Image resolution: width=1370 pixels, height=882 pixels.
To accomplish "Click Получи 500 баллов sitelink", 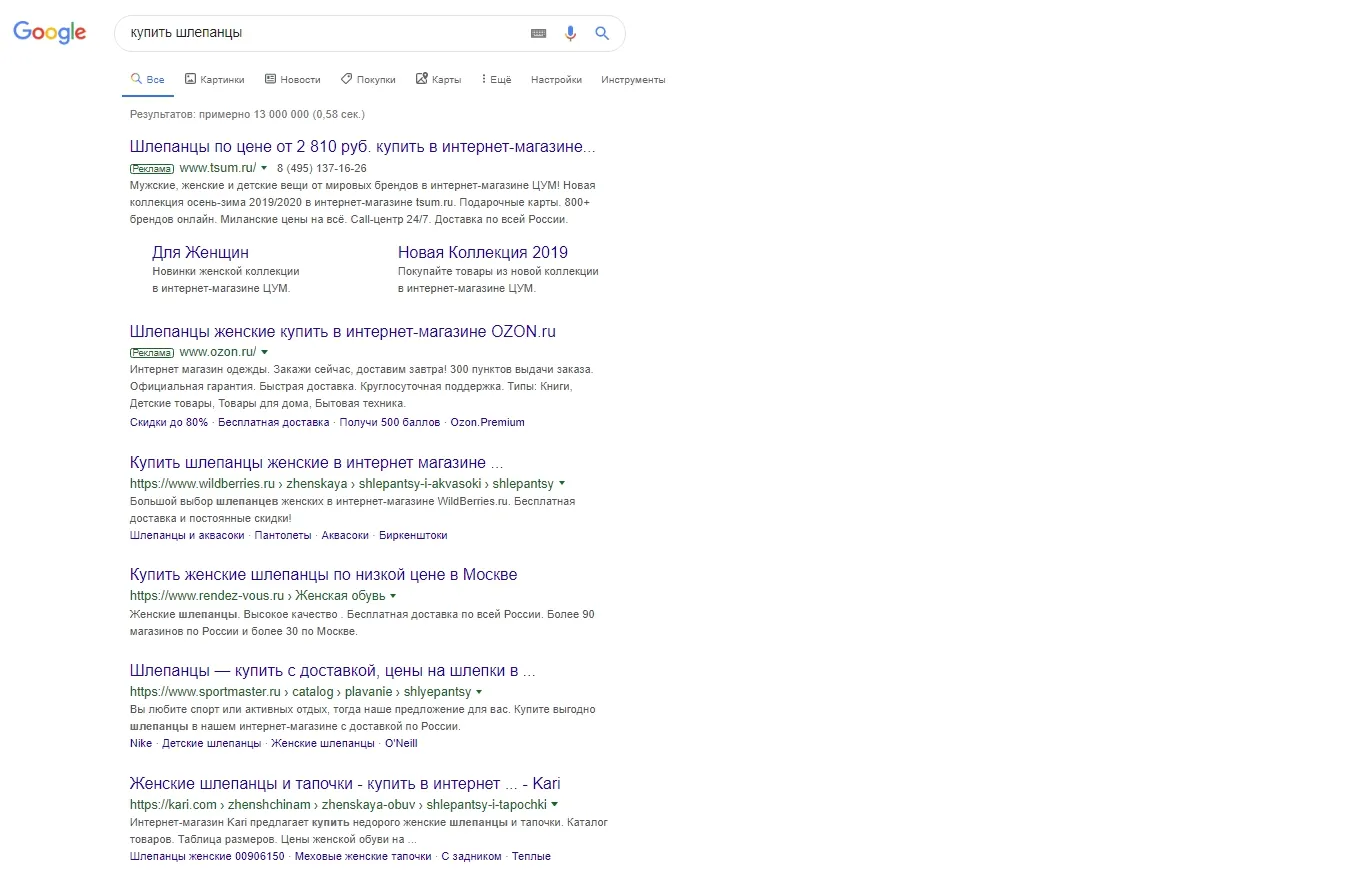I will [x=390, y=422].
